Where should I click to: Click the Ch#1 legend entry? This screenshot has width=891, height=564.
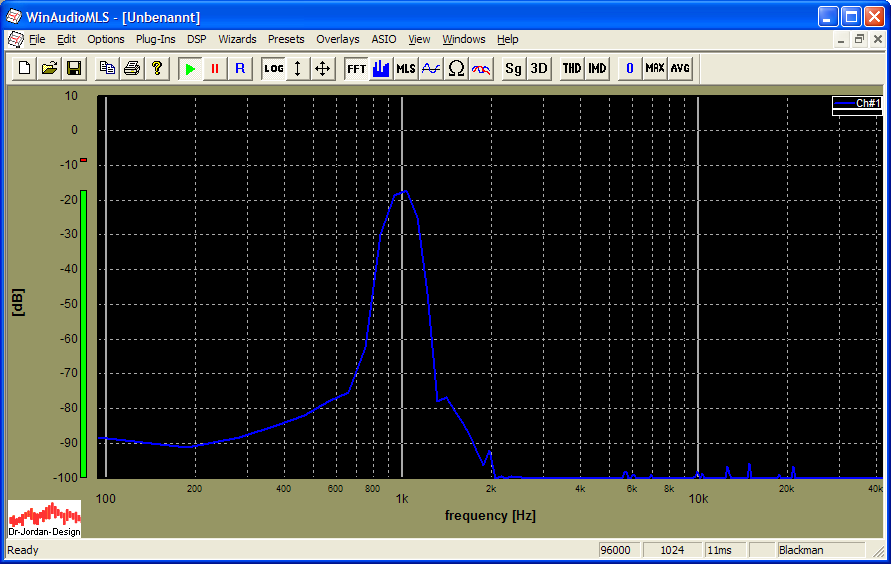(857, 103)
